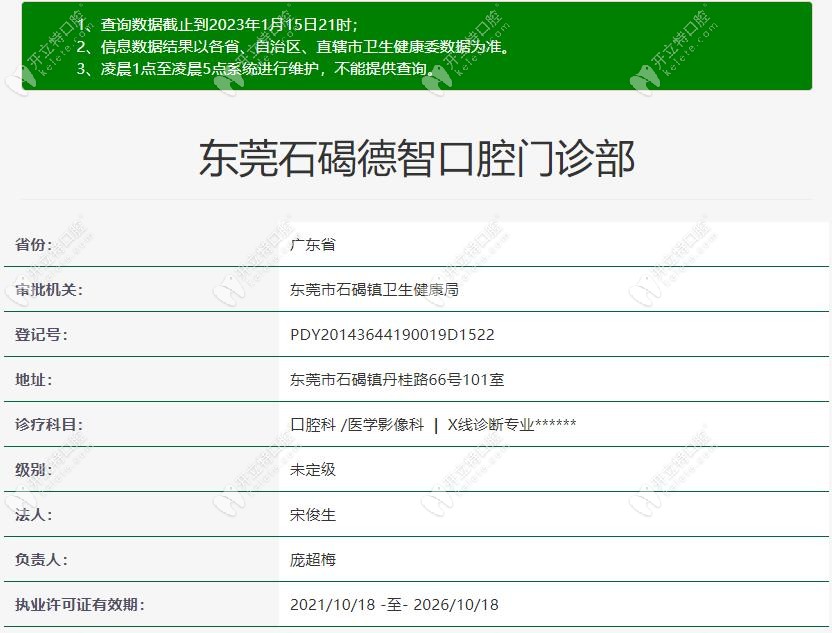Click the name 庞超梅
The image size is (832, 633).
coord(313,560)
